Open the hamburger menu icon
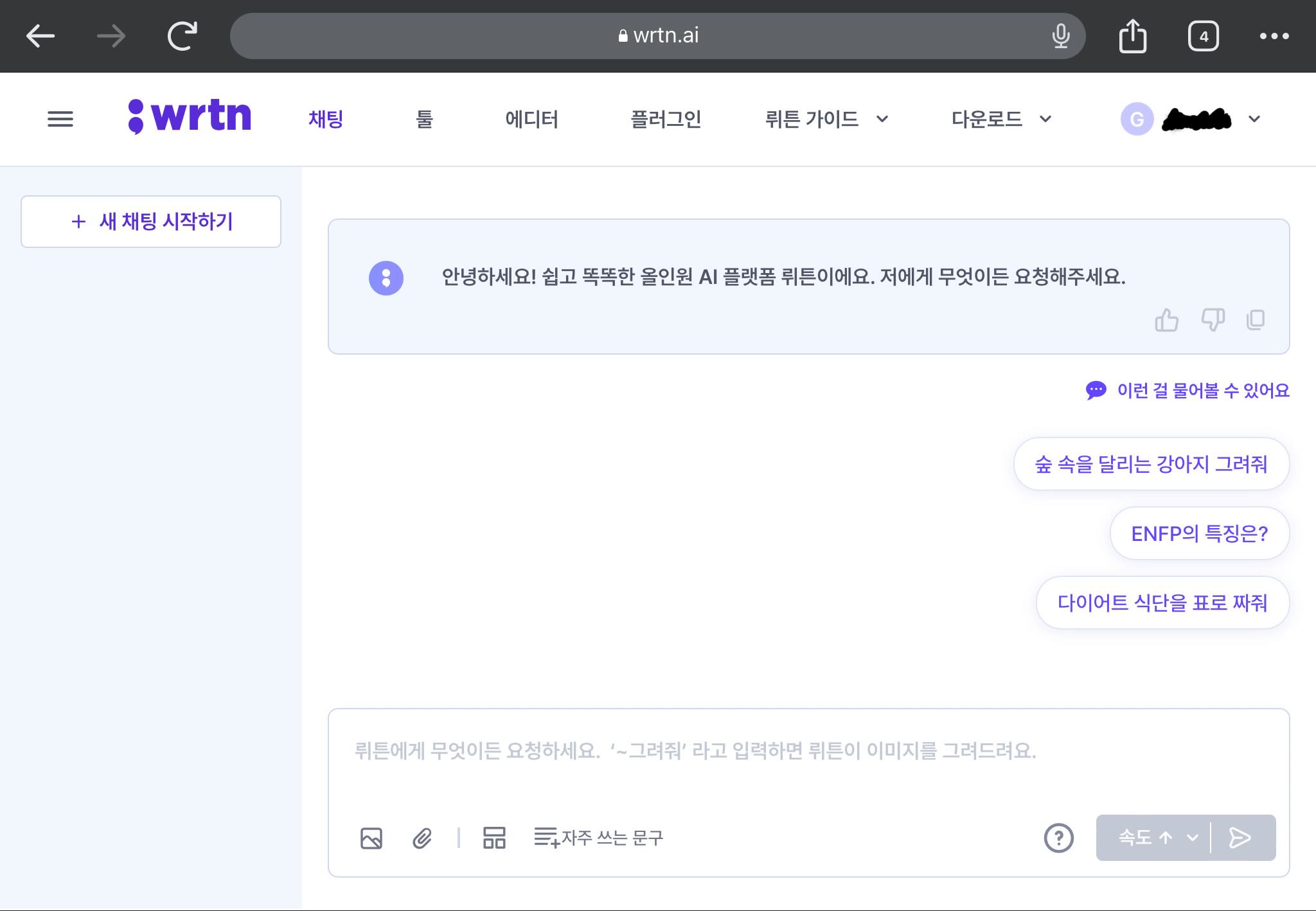The image size is (1316, 911). tap(61, 119)
